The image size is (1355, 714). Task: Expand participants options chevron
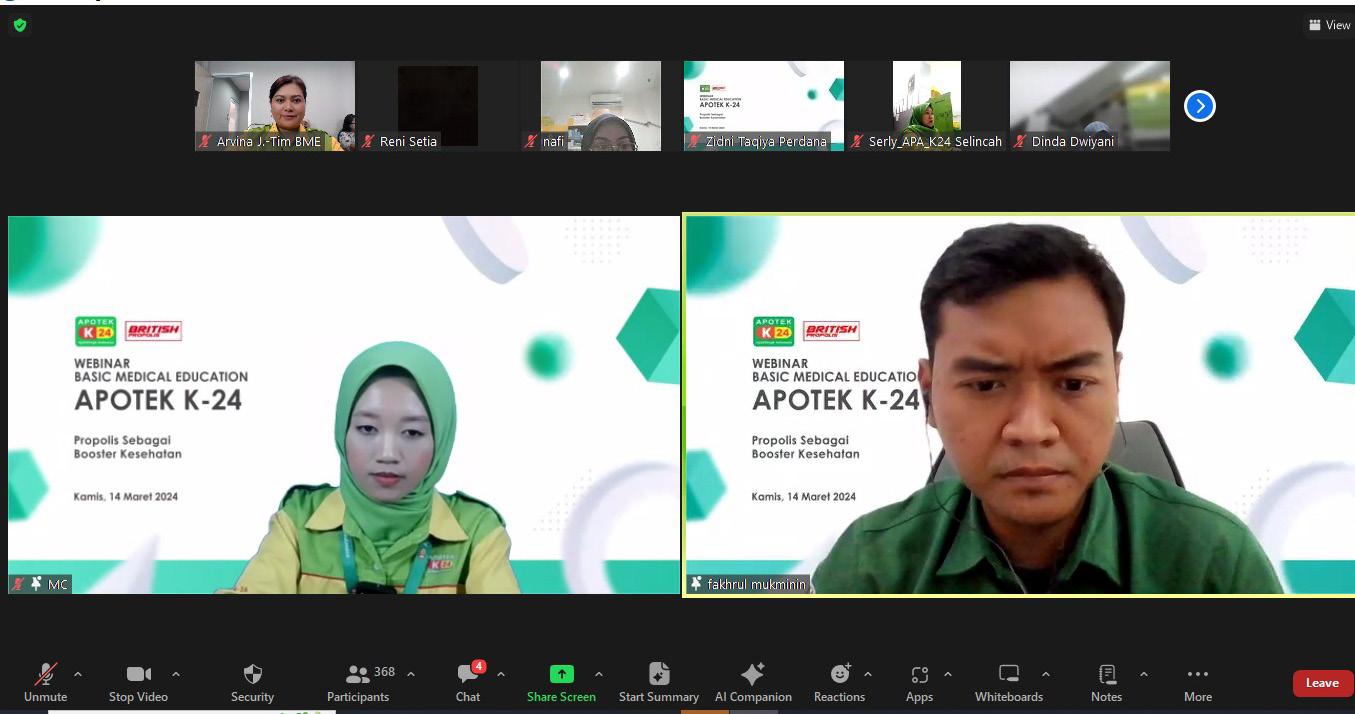click(410, 674)
